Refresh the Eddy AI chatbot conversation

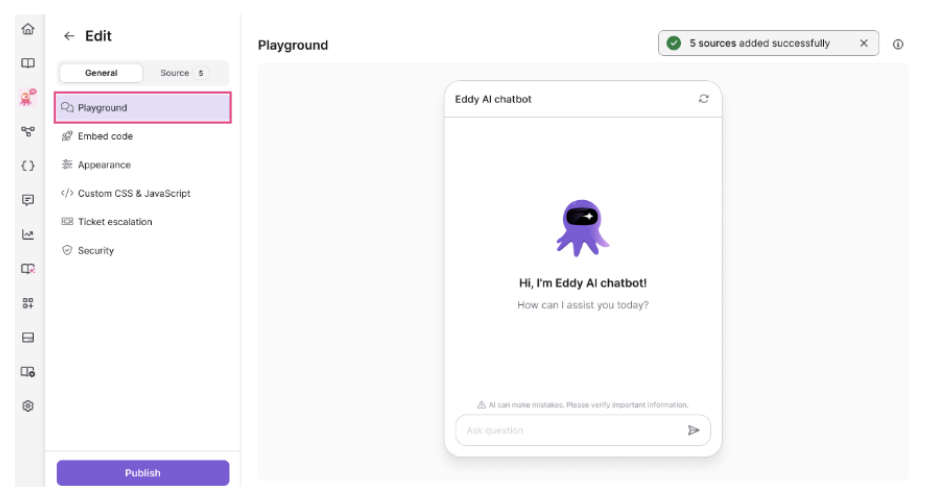click(x=703, y=99)
